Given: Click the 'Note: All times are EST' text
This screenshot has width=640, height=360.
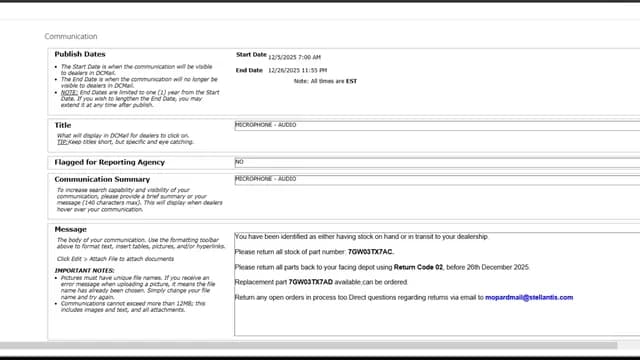Looking at the screenshot, I should click(x=325, y=81).
